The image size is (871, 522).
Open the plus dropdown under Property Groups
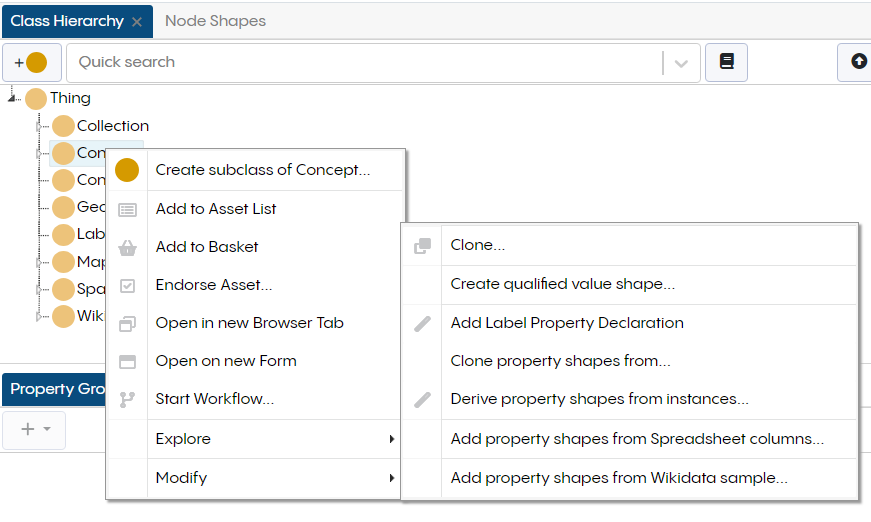pos(34,429)
